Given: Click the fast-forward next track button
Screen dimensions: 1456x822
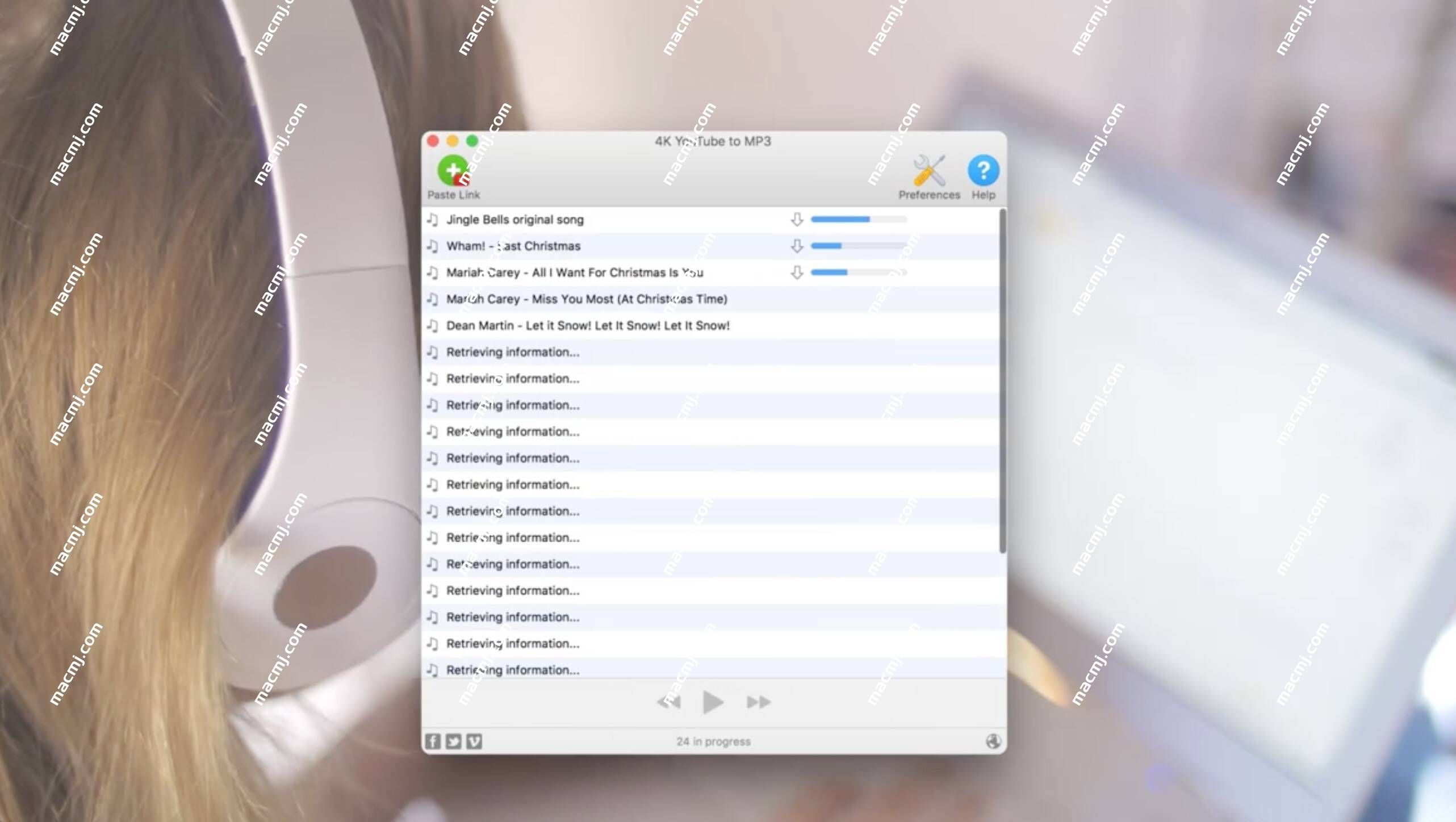Looking at the screenshot, I should coord(759,702).
